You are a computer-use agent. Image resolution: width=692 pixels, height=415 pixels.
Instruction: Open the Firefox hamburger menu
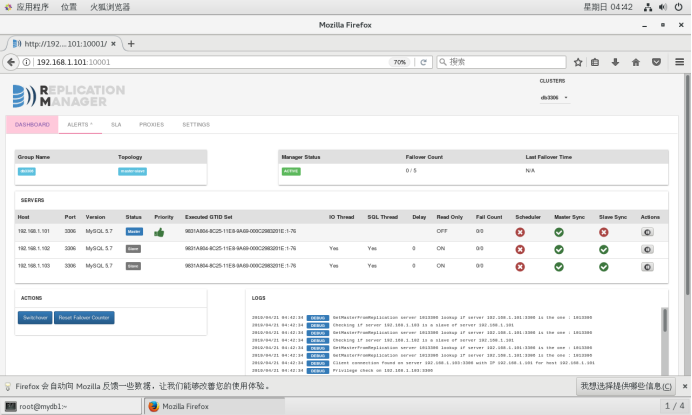pyautogui.click(x=680, y=62)
